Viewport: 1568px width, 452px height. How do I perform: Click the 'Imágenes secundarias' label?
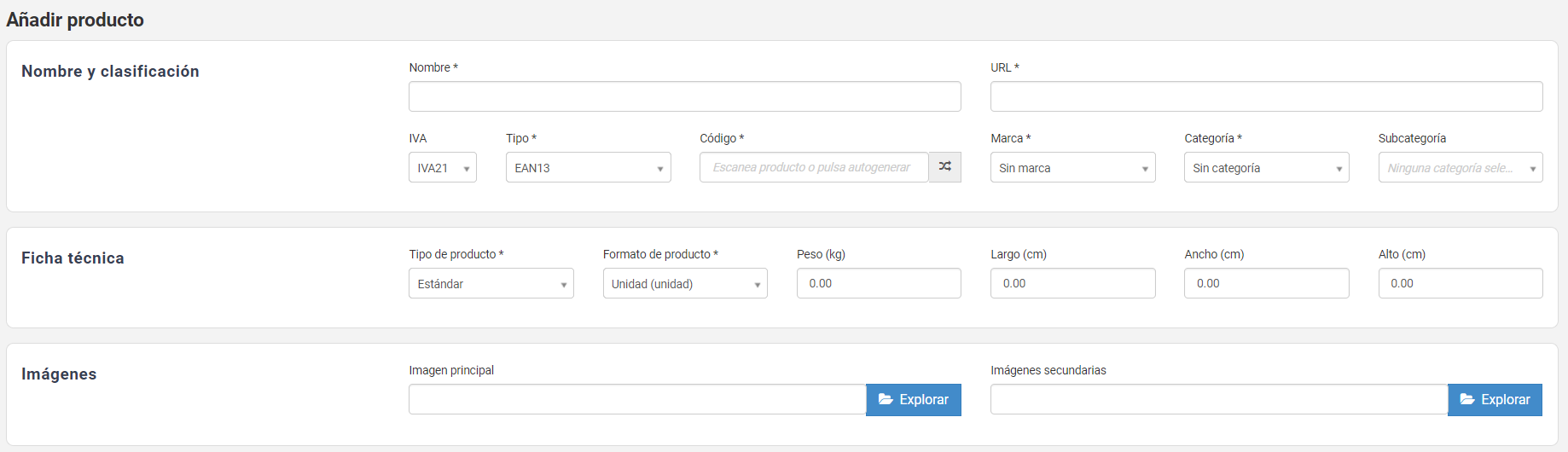pyautogui.click(x=1048, y=370)
